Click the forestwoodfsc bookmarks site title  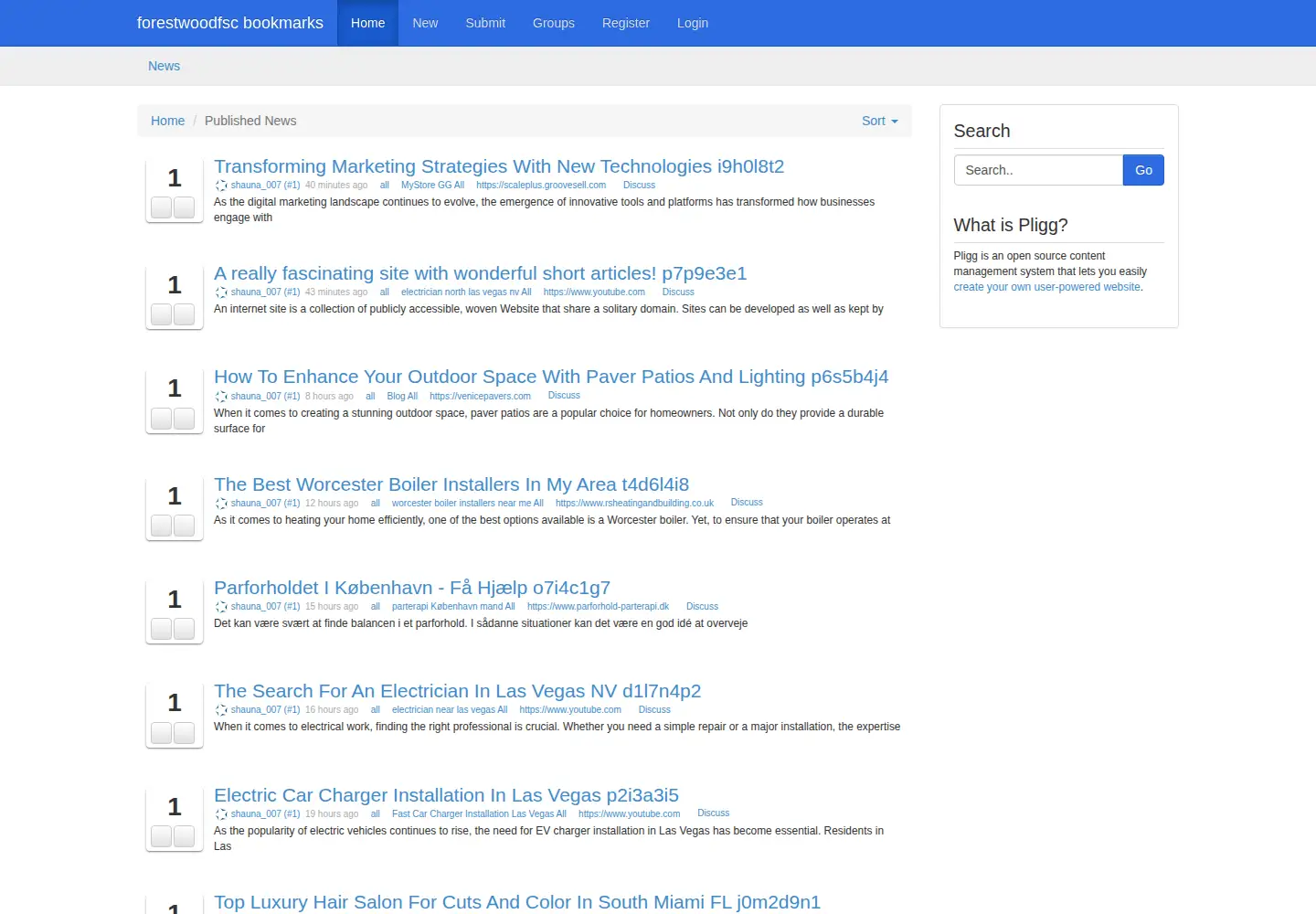pos(230,23)
